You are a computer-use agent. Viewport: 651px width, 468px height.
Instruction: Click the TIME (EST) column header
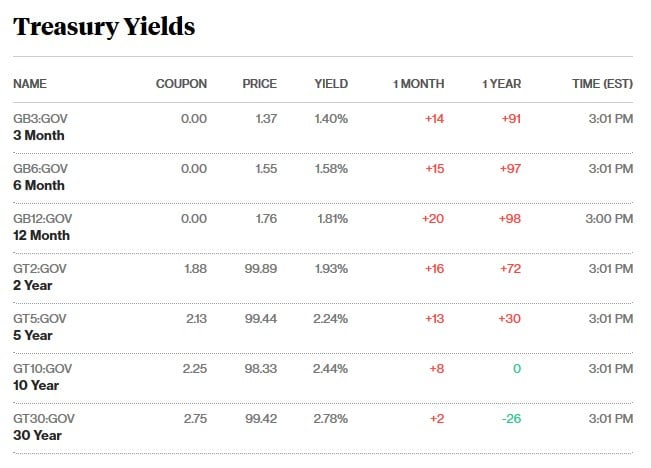click(603, 84)
